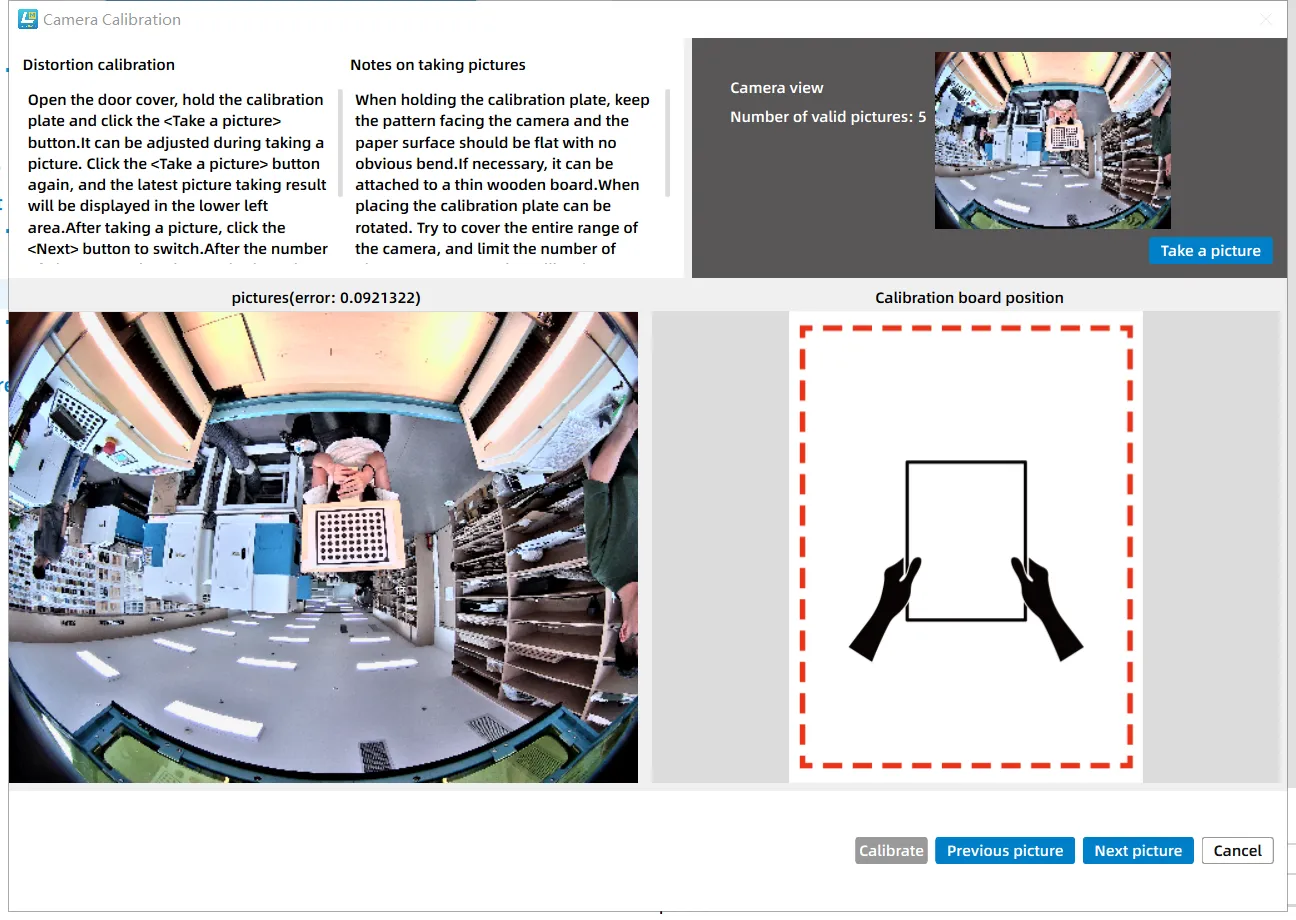Click the Notes on taking pictures heading

(x=438, y=65)
